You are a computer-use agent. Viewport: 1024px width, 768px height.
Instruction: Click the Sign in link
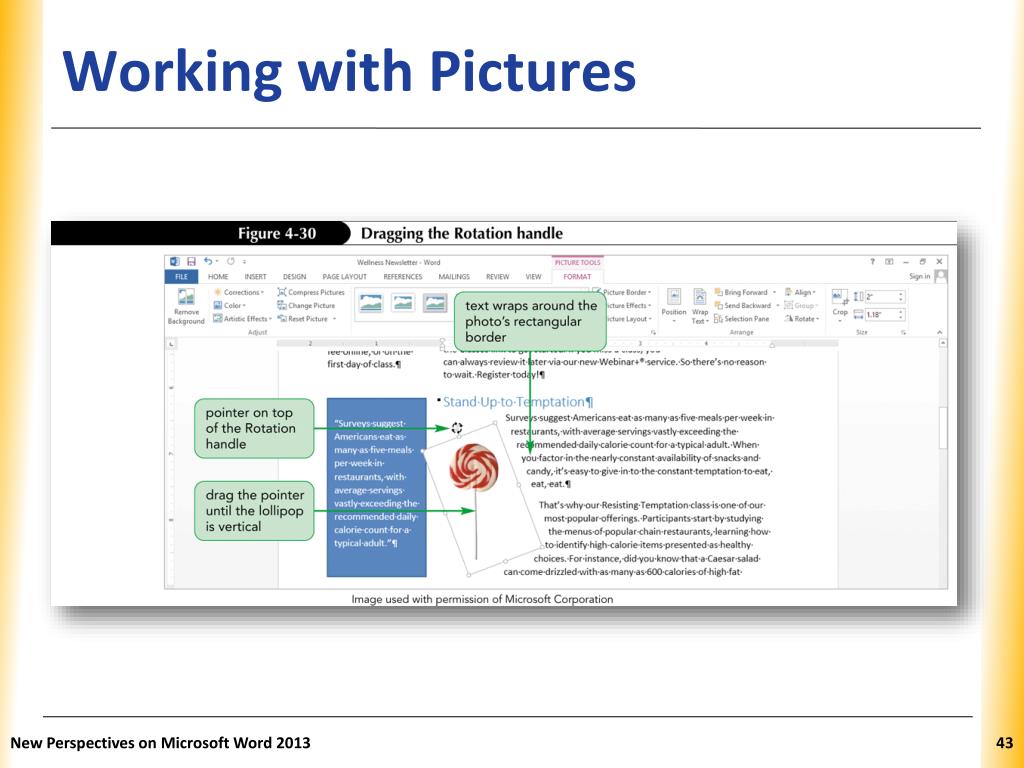point(920,276)
